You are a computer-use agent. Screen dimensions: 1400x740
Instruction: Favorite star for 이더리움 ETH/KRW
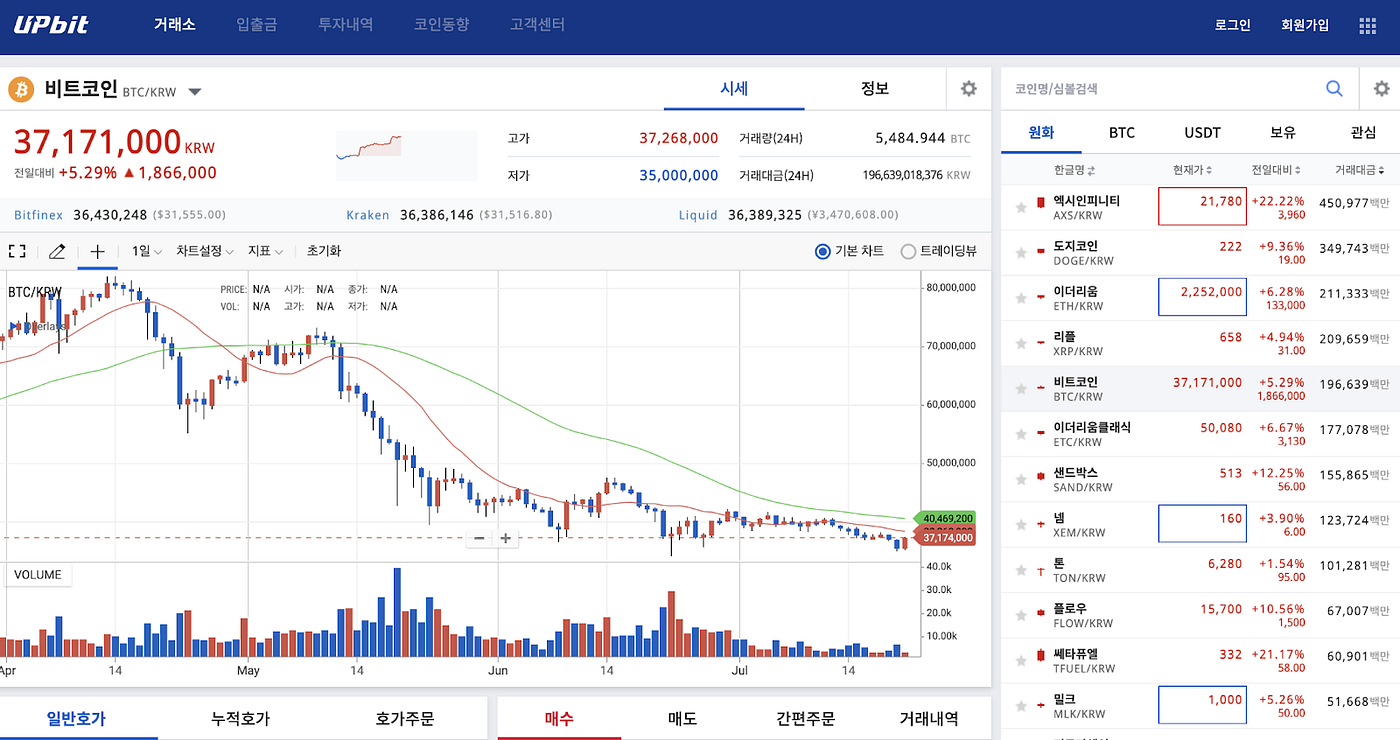coord(1021,298)
